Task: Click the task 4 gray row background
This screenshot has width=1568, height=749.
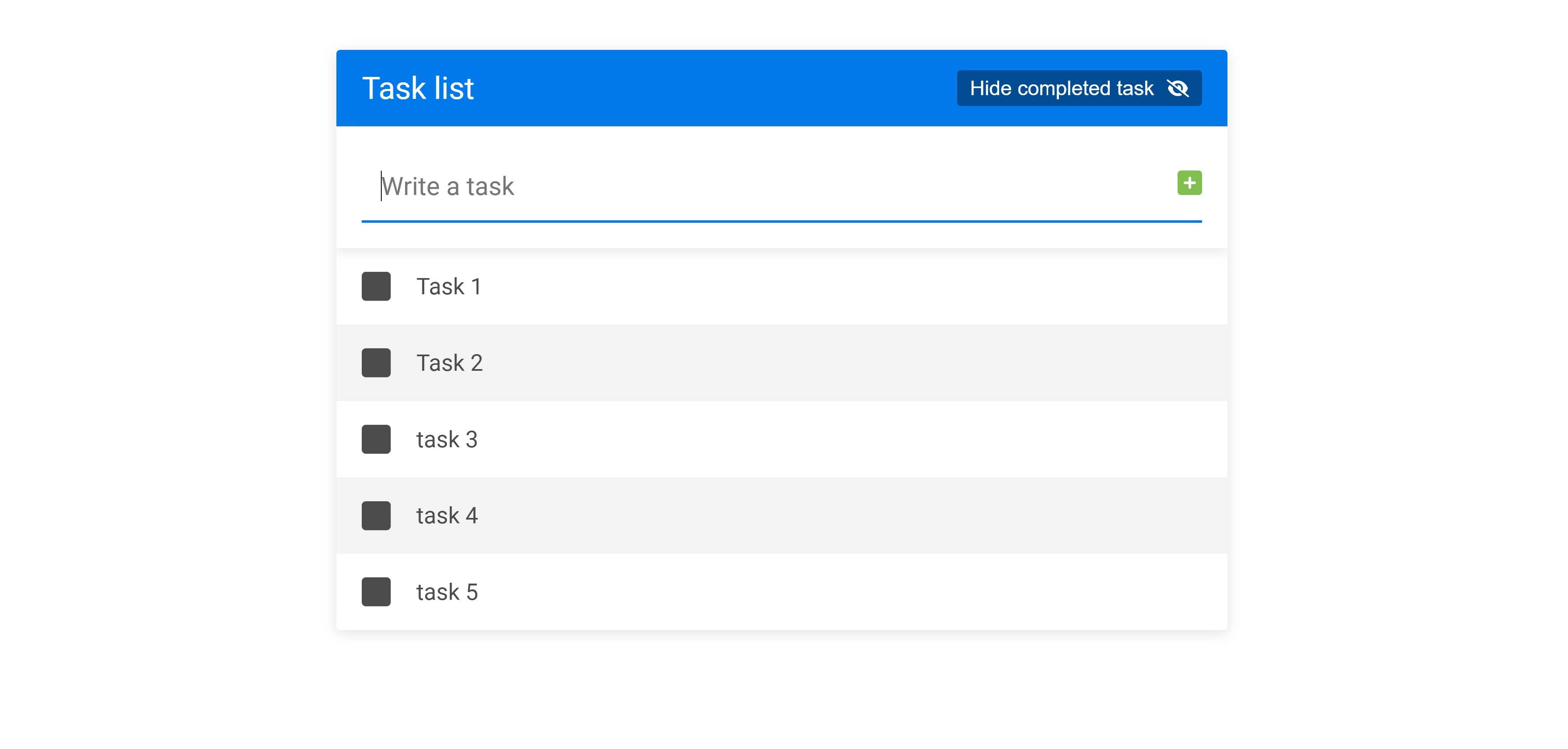Action: (852, 515)
